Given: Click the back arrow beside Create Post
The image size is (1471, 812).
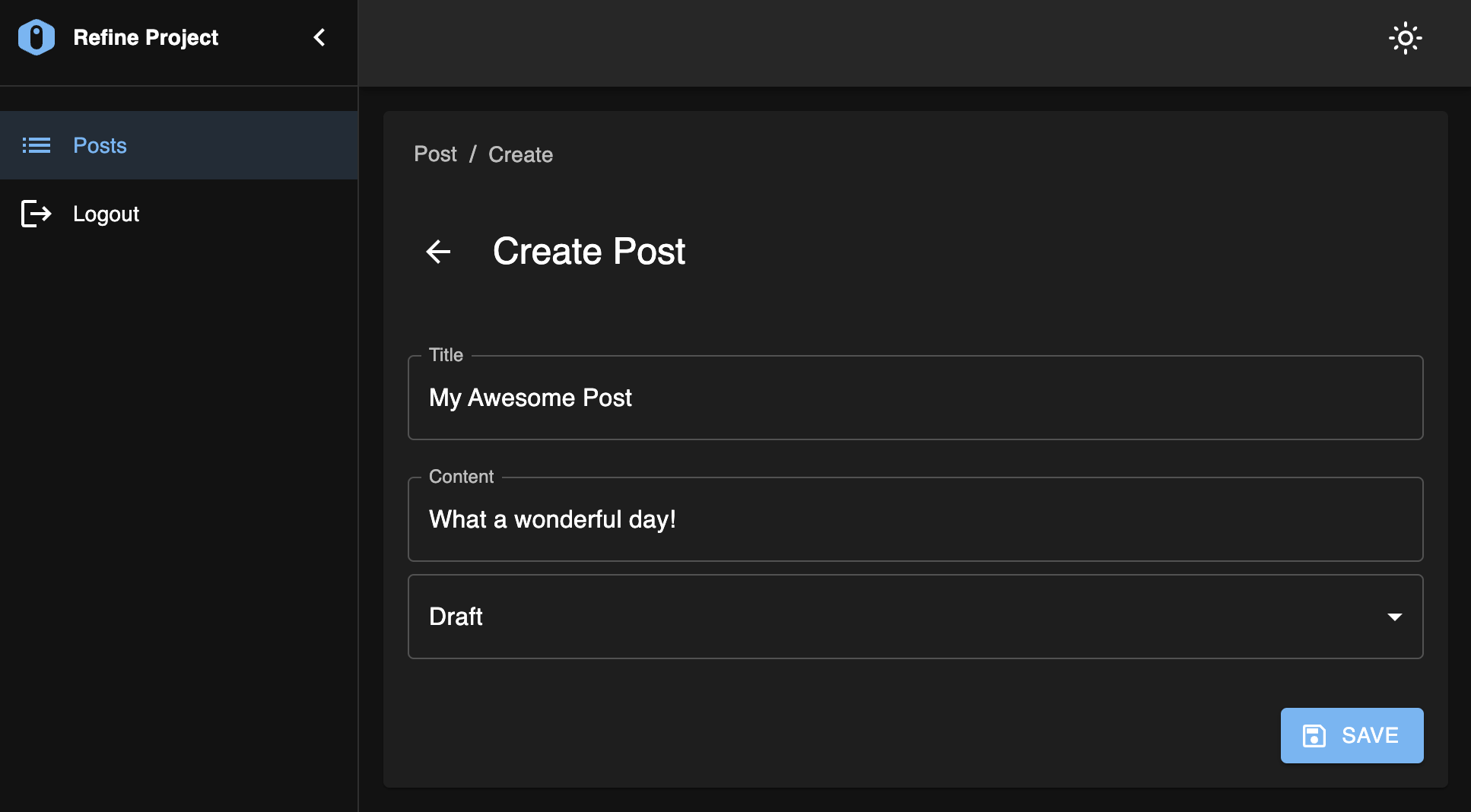Looking at the screenshot, I should click(x=438, y=252).
